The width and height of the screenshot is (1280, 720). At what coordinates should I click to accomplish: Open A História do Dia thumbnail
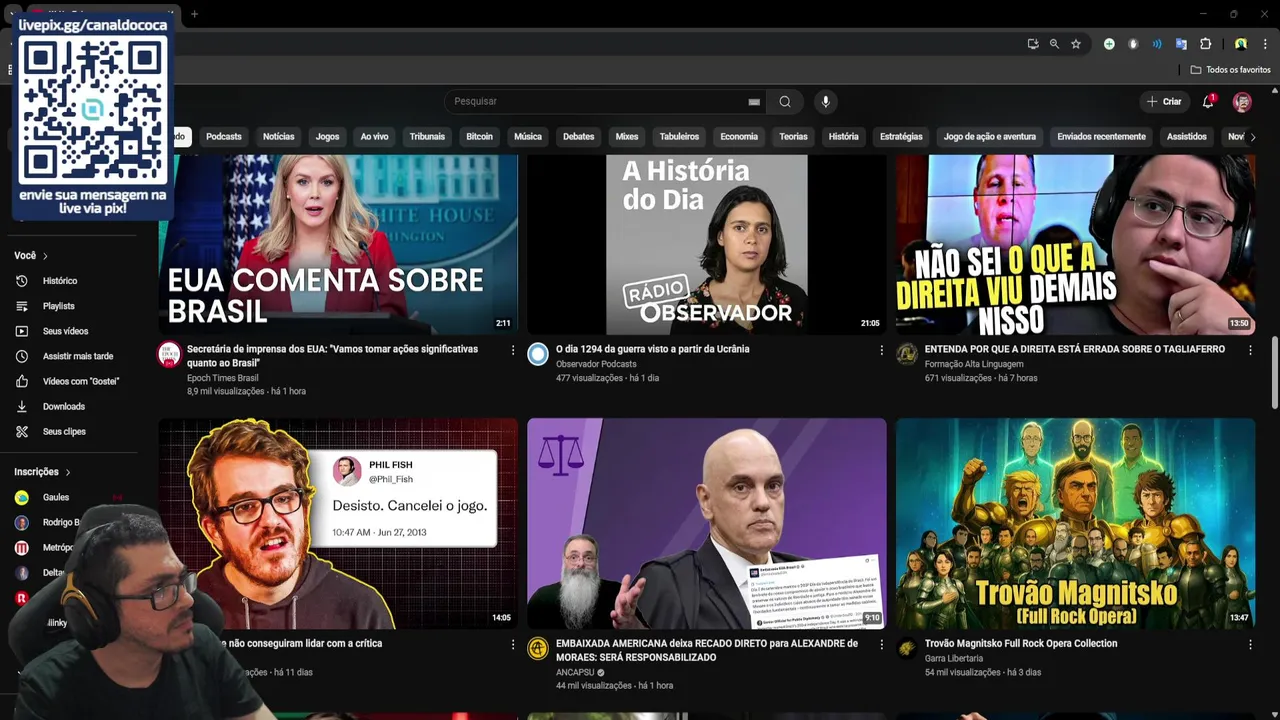coord(707,244)
